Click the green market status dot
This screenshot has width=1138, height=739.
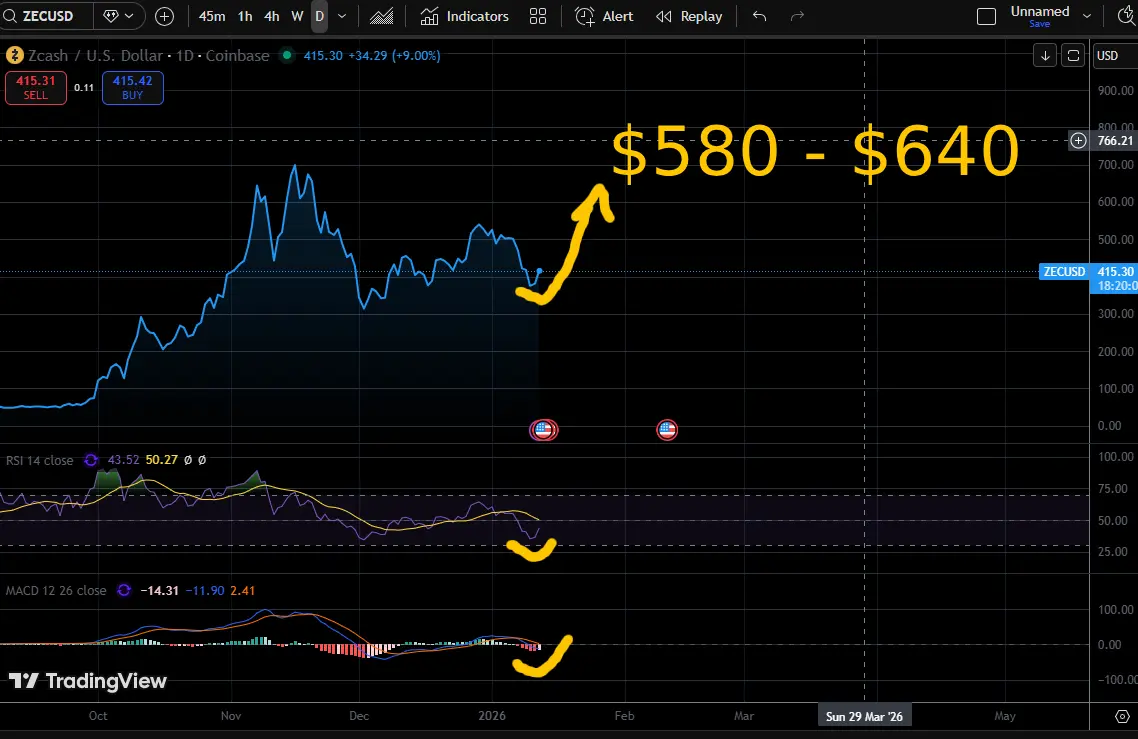(287, 55)
